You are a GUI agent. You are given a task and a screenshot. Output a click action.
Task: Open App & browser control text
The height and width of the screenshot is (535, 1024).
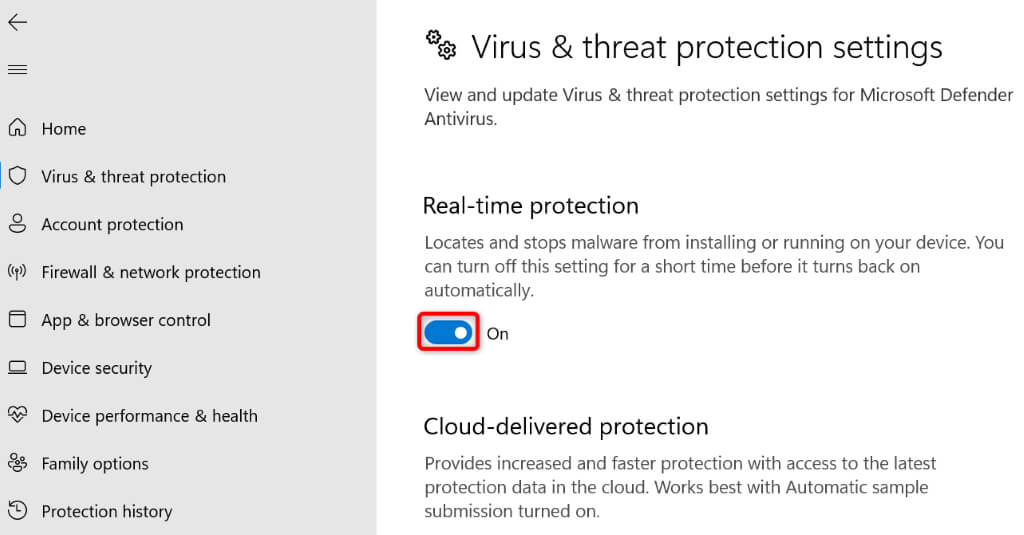(x=126, y=321)
